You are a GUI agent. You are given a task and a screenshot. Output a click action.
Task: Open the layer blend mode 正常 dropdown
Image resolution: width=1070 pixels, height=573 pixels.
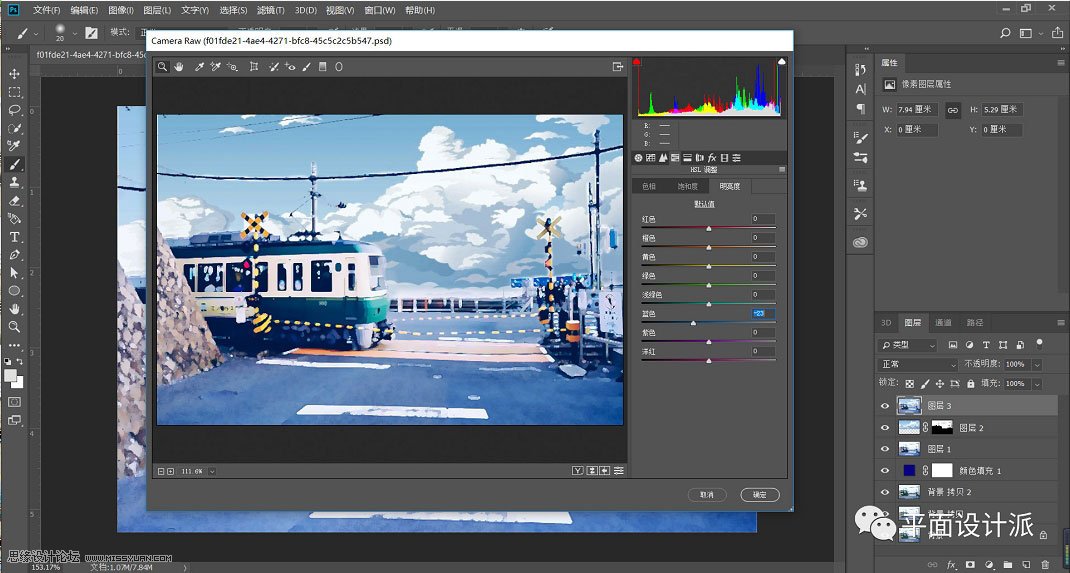919,364
